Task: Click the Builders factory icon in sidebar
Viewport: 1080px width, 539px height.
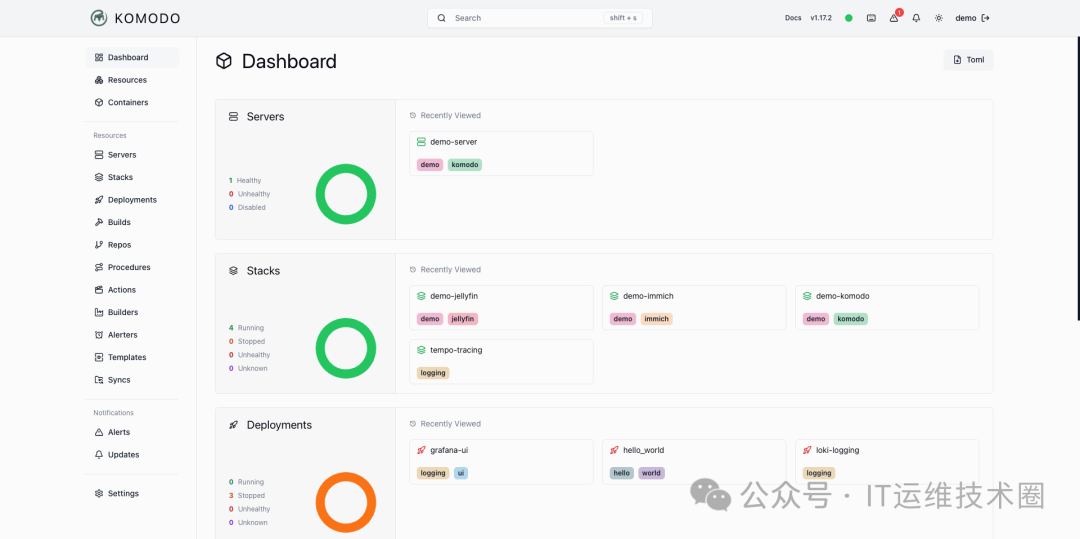Action: [x=98, y=313]
